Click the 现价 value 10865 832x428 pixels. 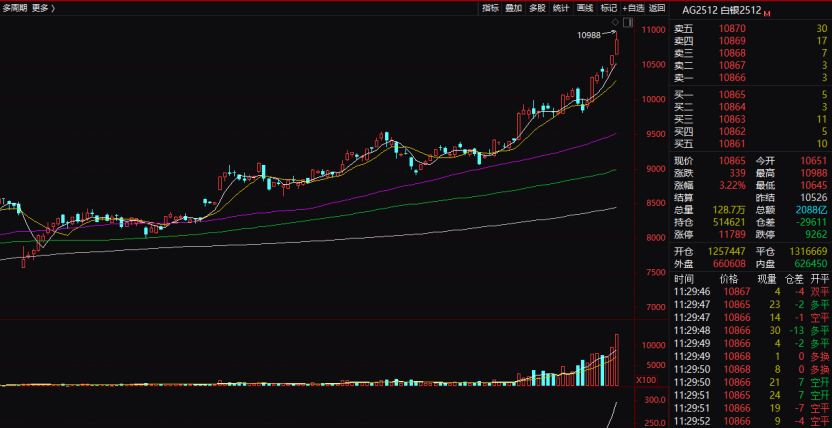(732, 161)
